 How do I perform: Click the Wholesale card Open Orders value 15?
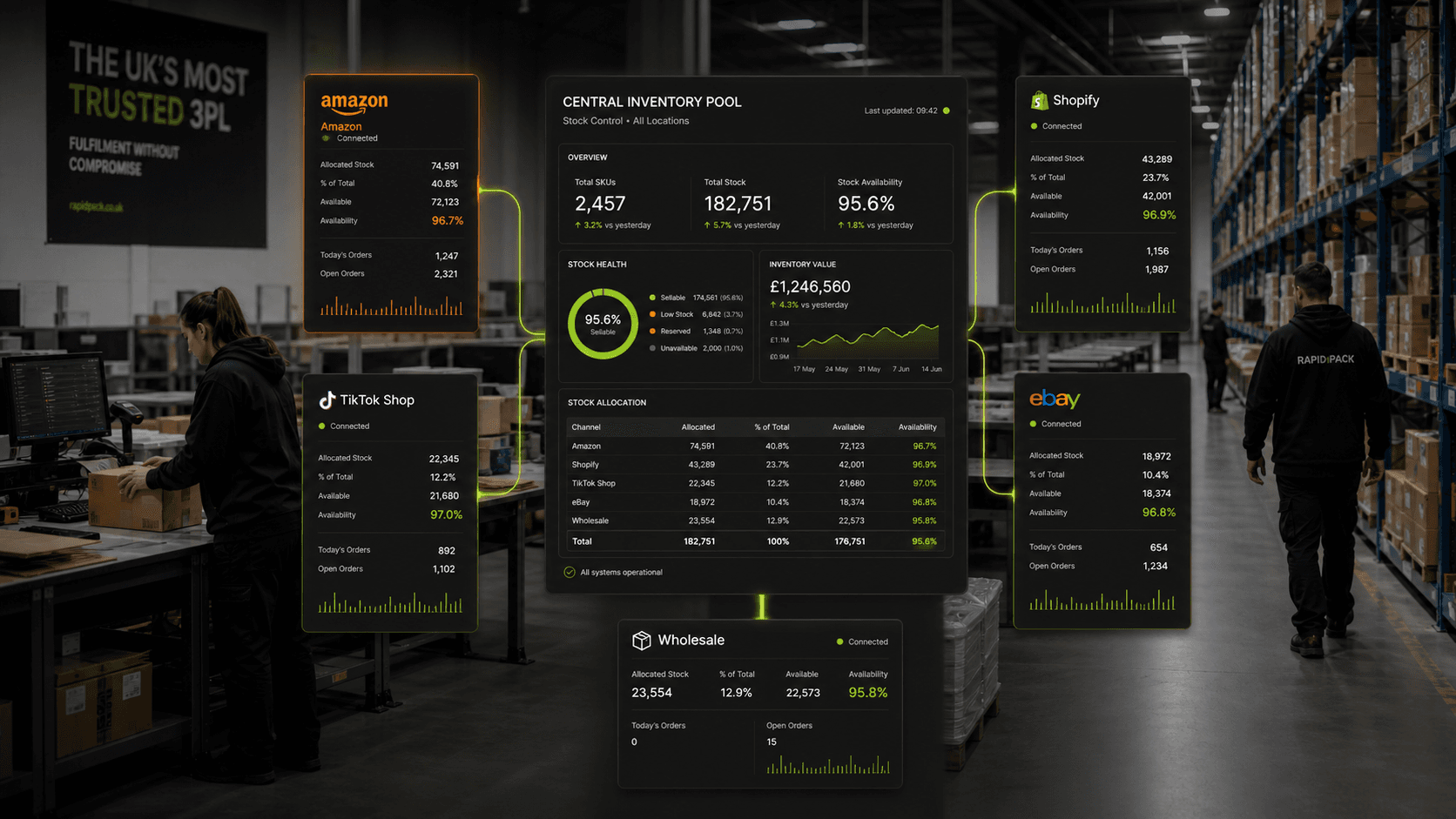point(772,742)
